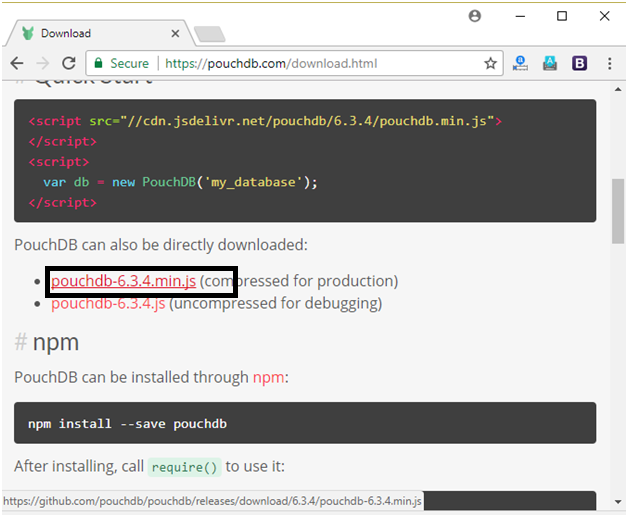
Task: Click 'PouchDB can be installed through' text
Action: coord(131,378)
